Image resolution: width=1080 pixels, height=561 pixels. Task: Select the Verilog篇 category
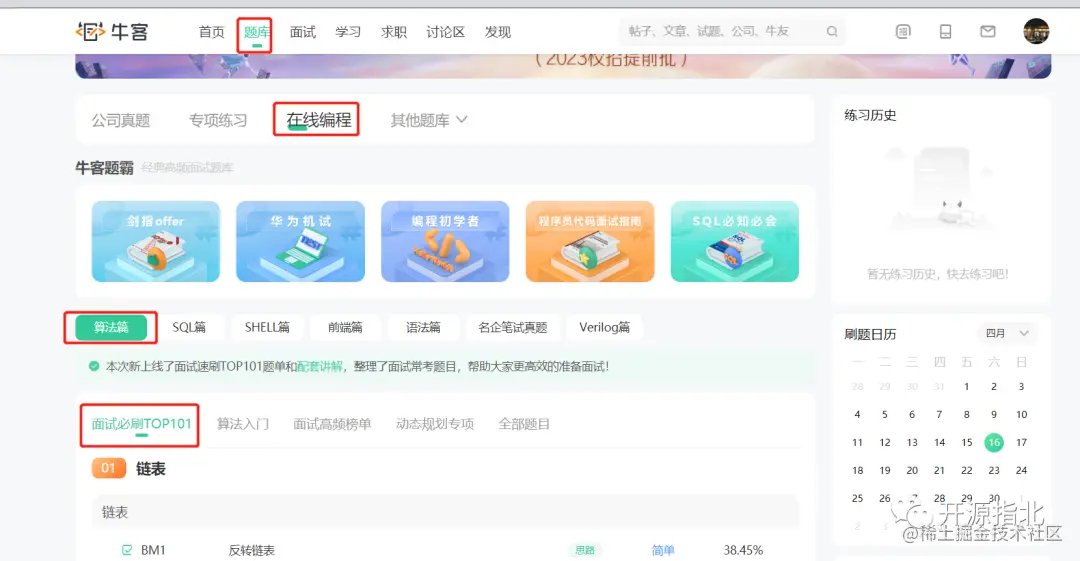click(x=604, y=327)
